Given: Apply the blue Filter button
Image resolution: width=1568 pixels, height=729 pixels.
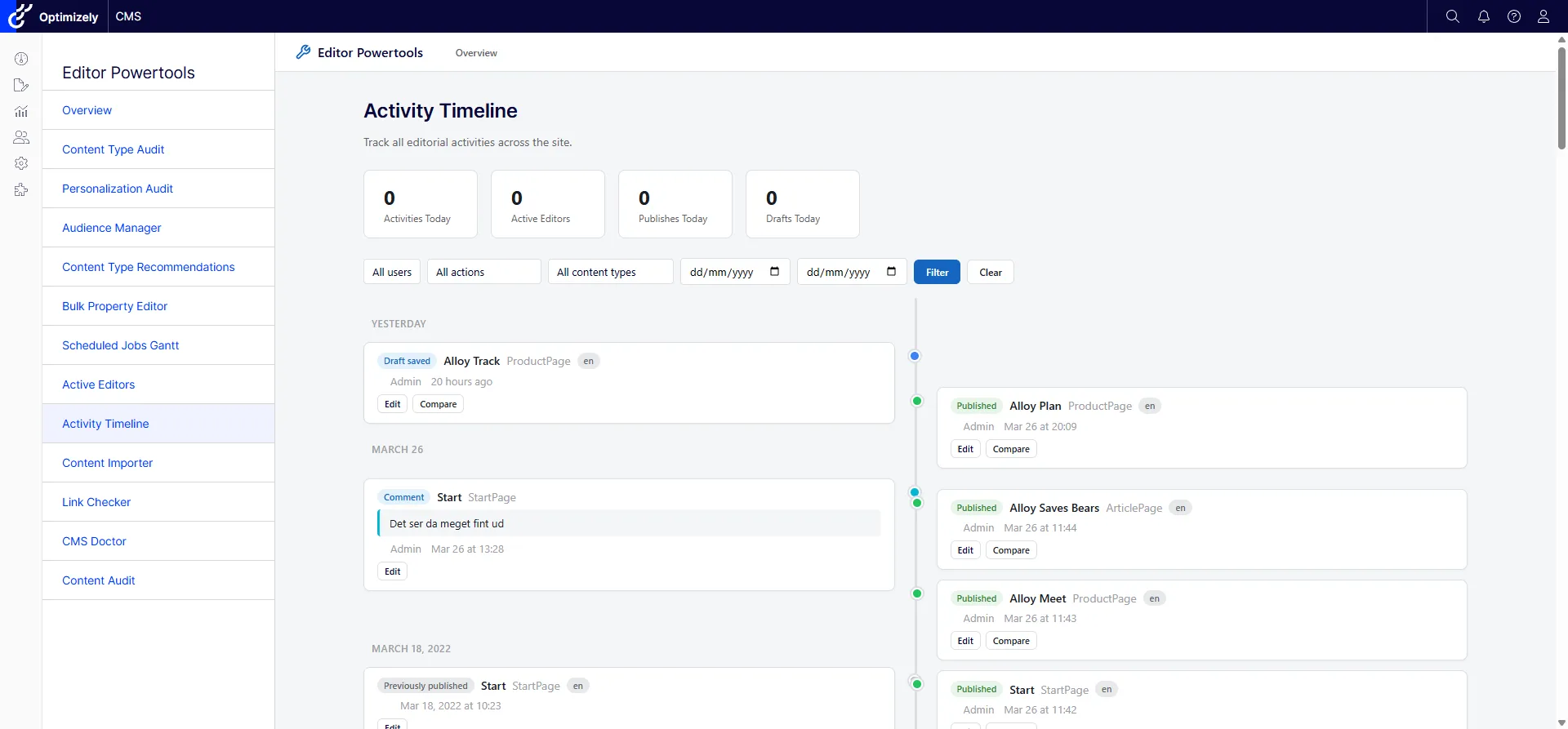Looking at the screenshot, I should pyautogui.click(x=937, y=272).
